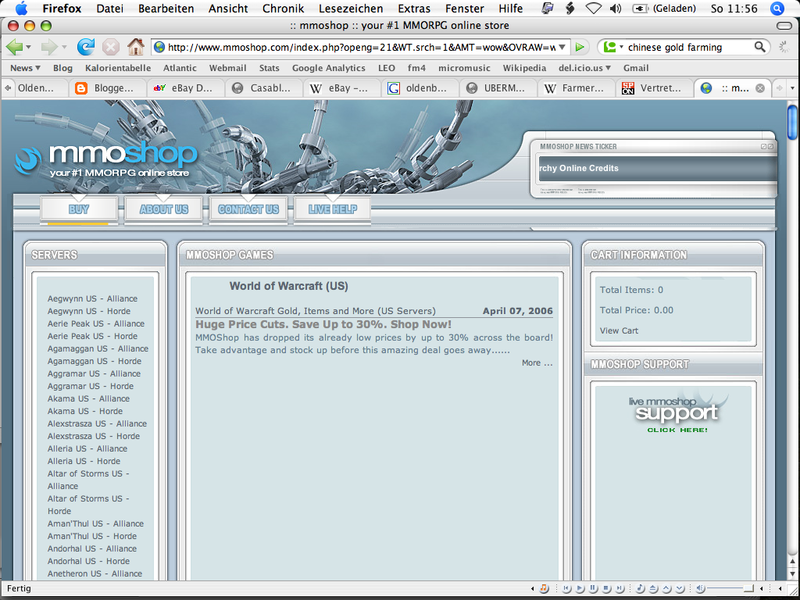Image resolution: width=800 pixels, height=600 pixels.
Task: Open the Chronik menu
Action: (283, 9)
